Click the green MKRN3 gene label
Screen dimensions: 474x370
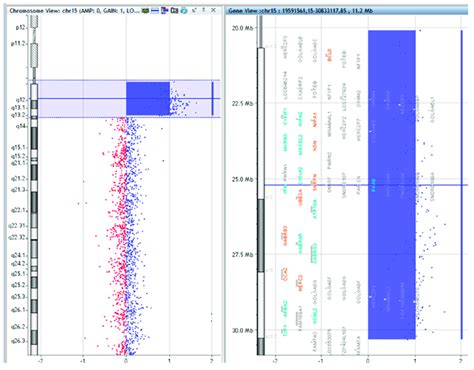(285, 143)
